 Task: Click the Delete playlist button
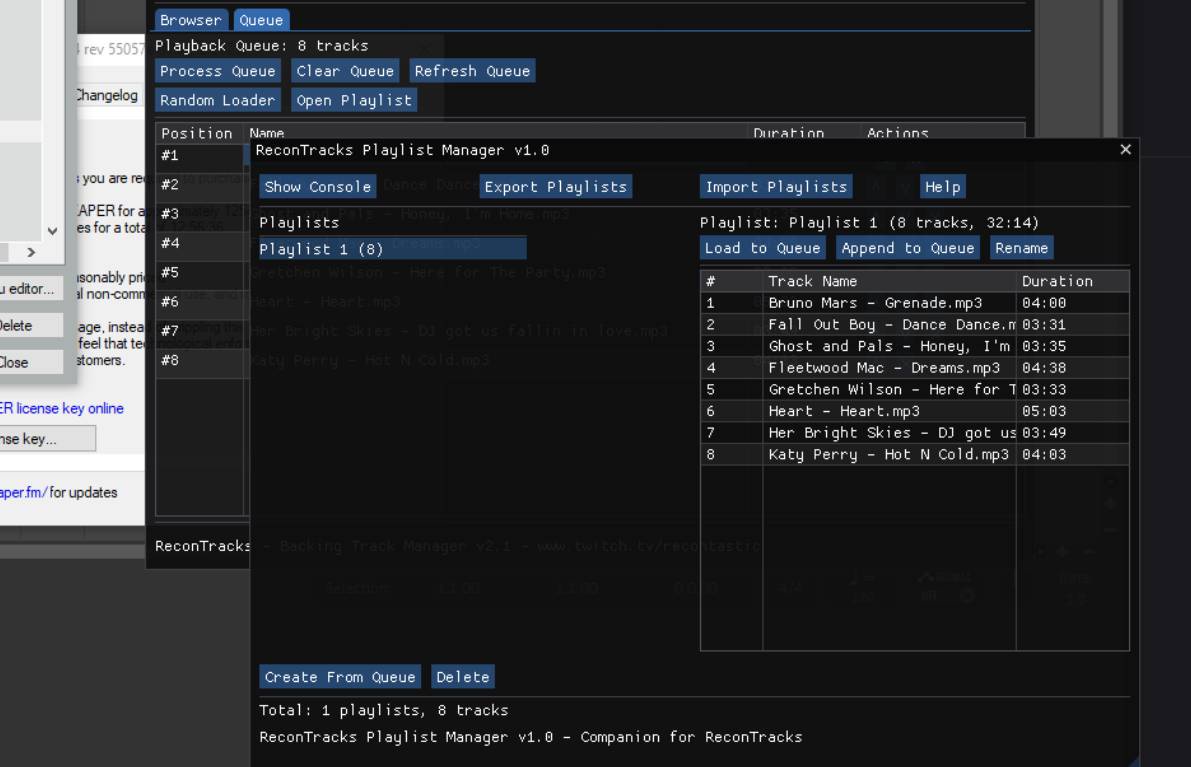[x=463, y=677]
